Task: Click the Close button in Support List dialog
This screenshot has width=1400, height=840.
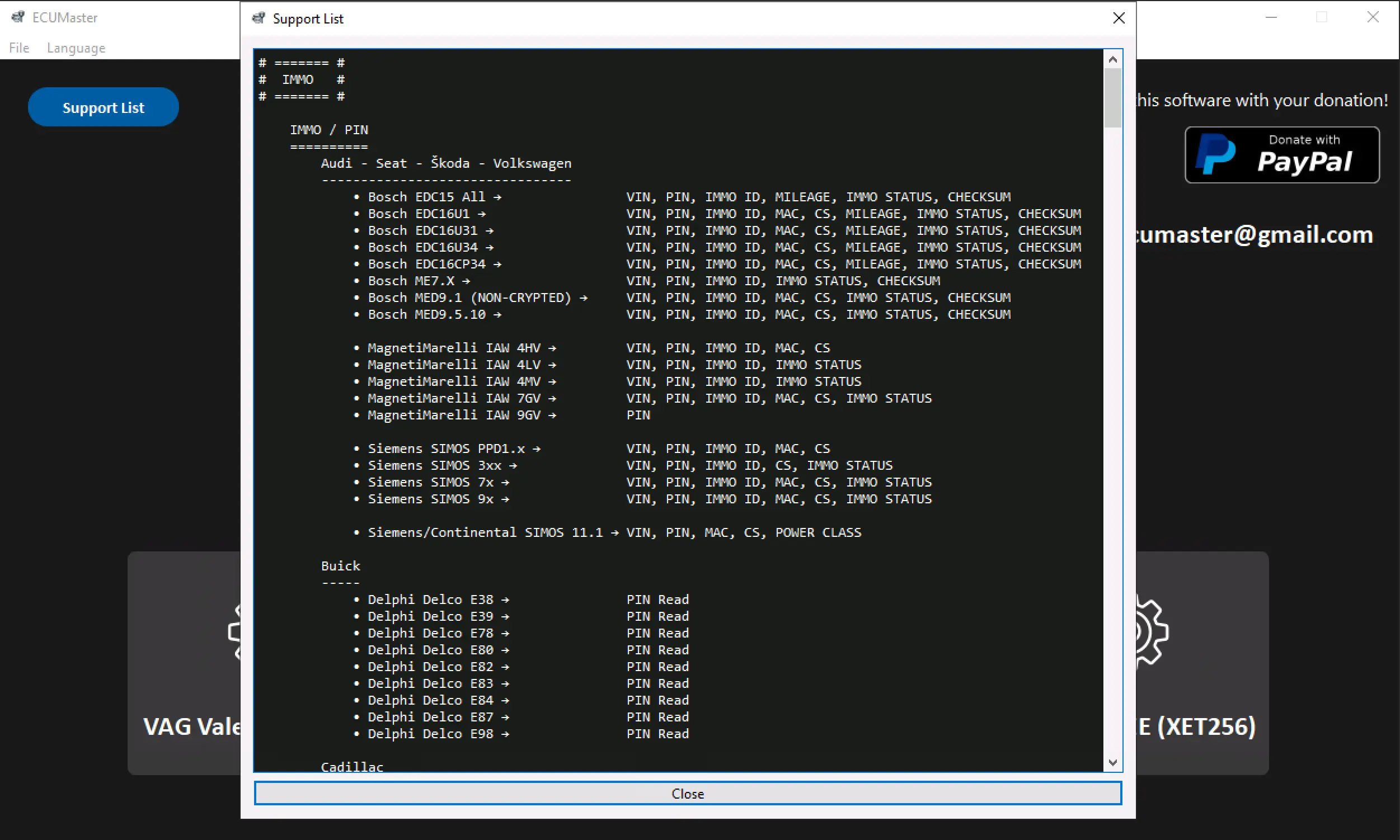Action: click(688, 793)
